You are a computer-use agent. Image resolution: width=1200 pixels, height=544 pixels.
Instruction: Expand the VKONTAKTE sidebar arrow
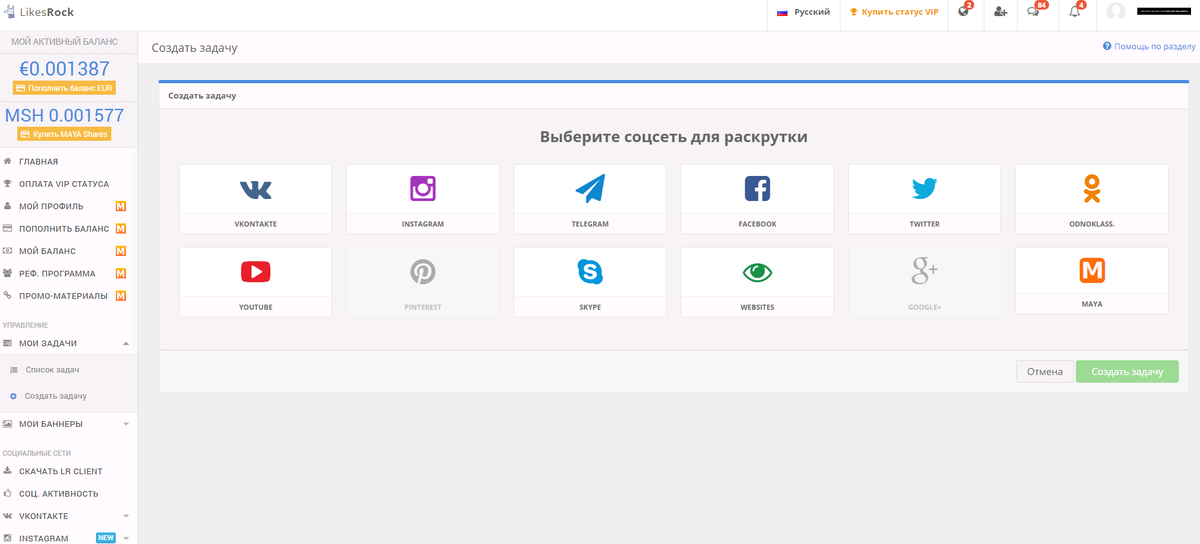coord(126,516)
